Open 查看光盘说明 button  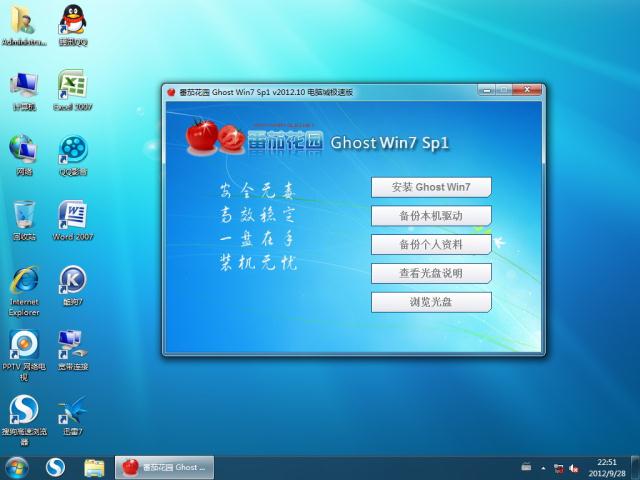(x=431, y=273)
